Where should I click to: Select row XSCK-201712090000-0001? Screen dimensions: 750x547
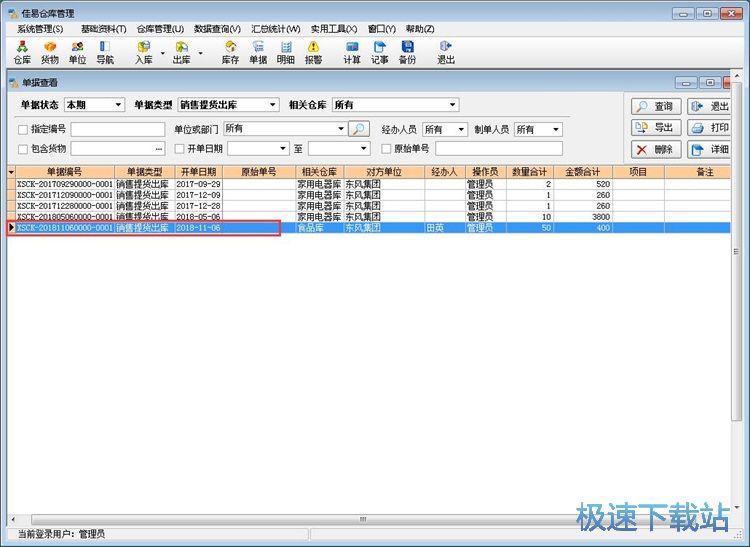coord(369,195)
